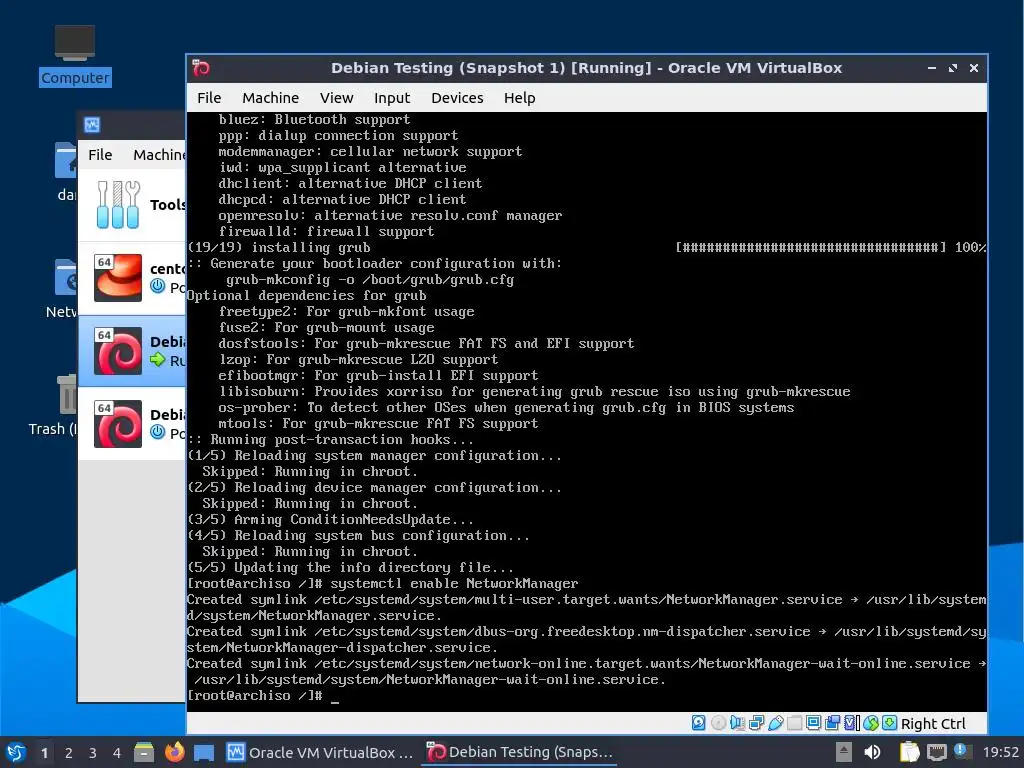The width and height of the screenshot is (1024, 768).
Task: Click the recording status icon
Action: tap(832, 723)
